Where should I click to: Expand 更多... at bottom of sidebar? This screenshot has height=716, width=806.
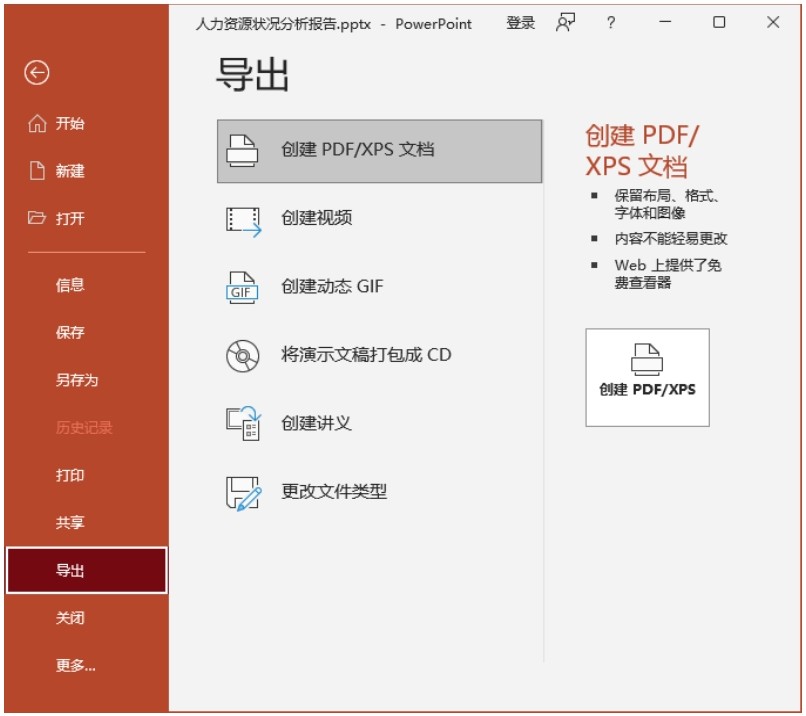tap(76, 665)
